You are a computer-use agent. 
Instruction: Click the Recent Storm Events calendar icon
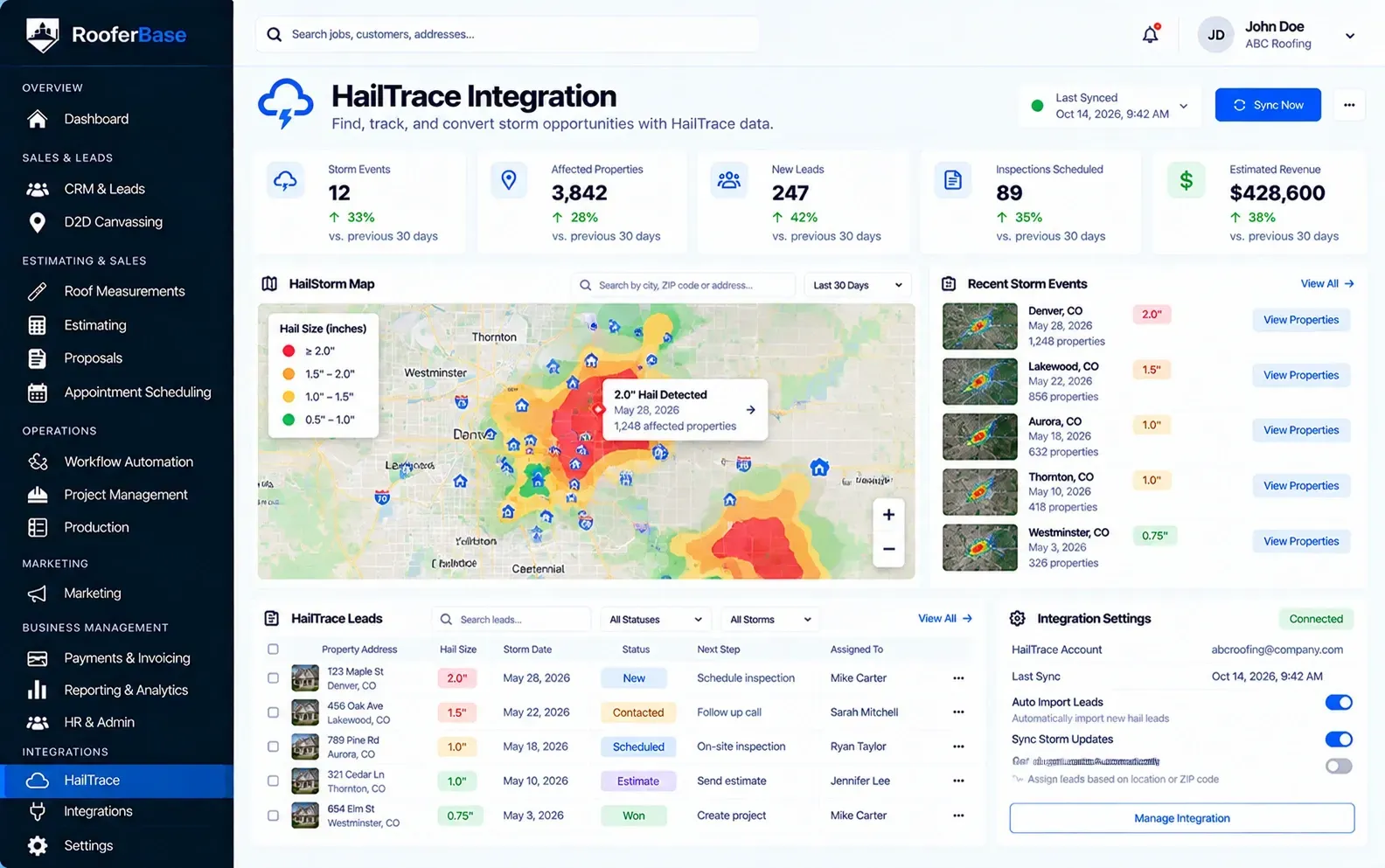point(949,284)
